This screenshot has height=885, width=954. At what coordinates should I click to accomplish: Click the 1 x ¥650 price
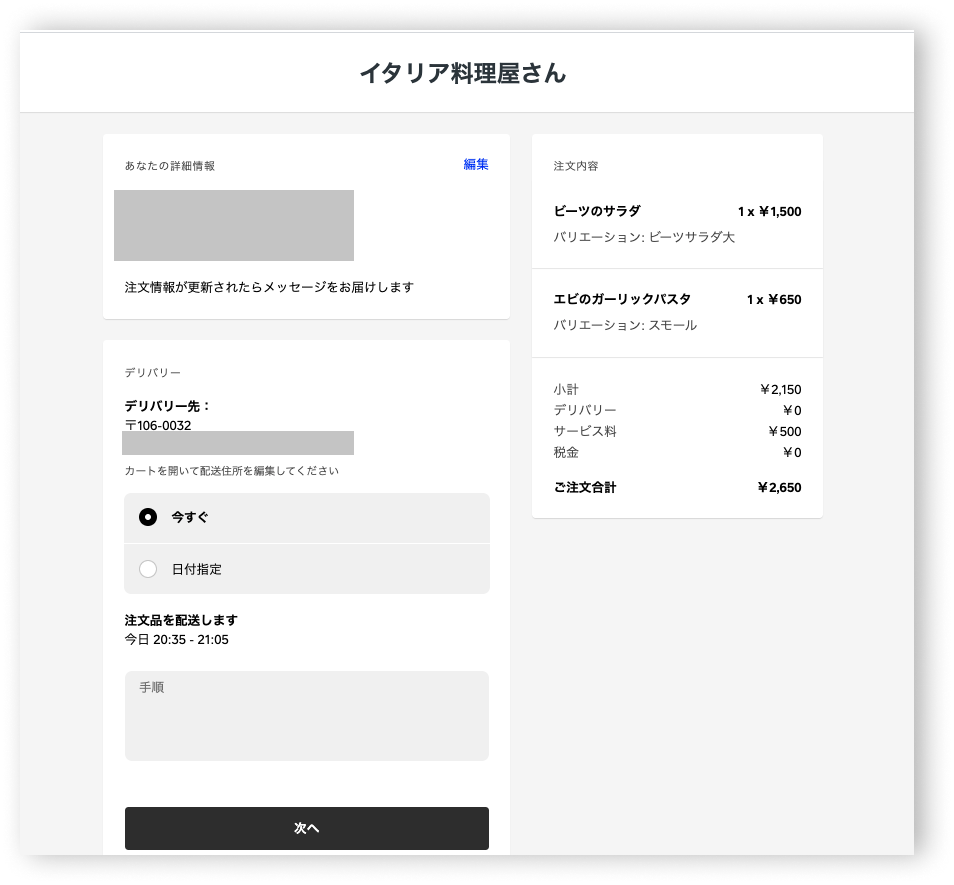tap(774, 299)
